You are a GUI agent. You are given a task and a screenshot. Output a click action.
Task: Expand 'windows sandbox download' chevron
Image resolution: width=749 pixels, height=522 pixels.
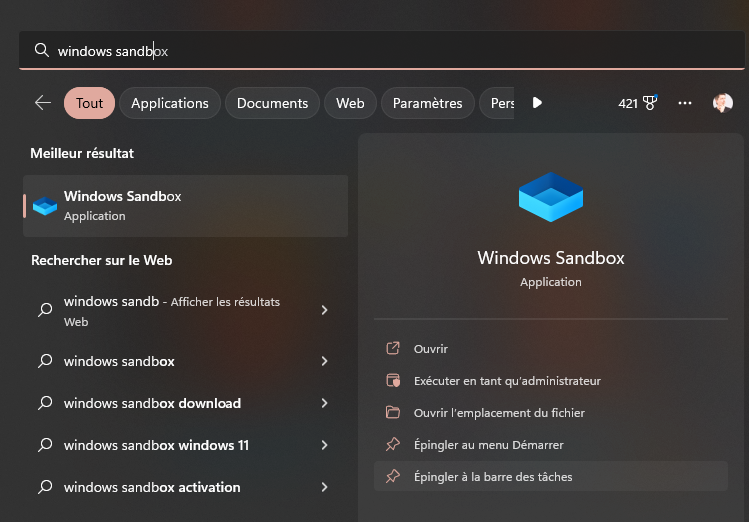pyautogui.click(x=324, y=403)
